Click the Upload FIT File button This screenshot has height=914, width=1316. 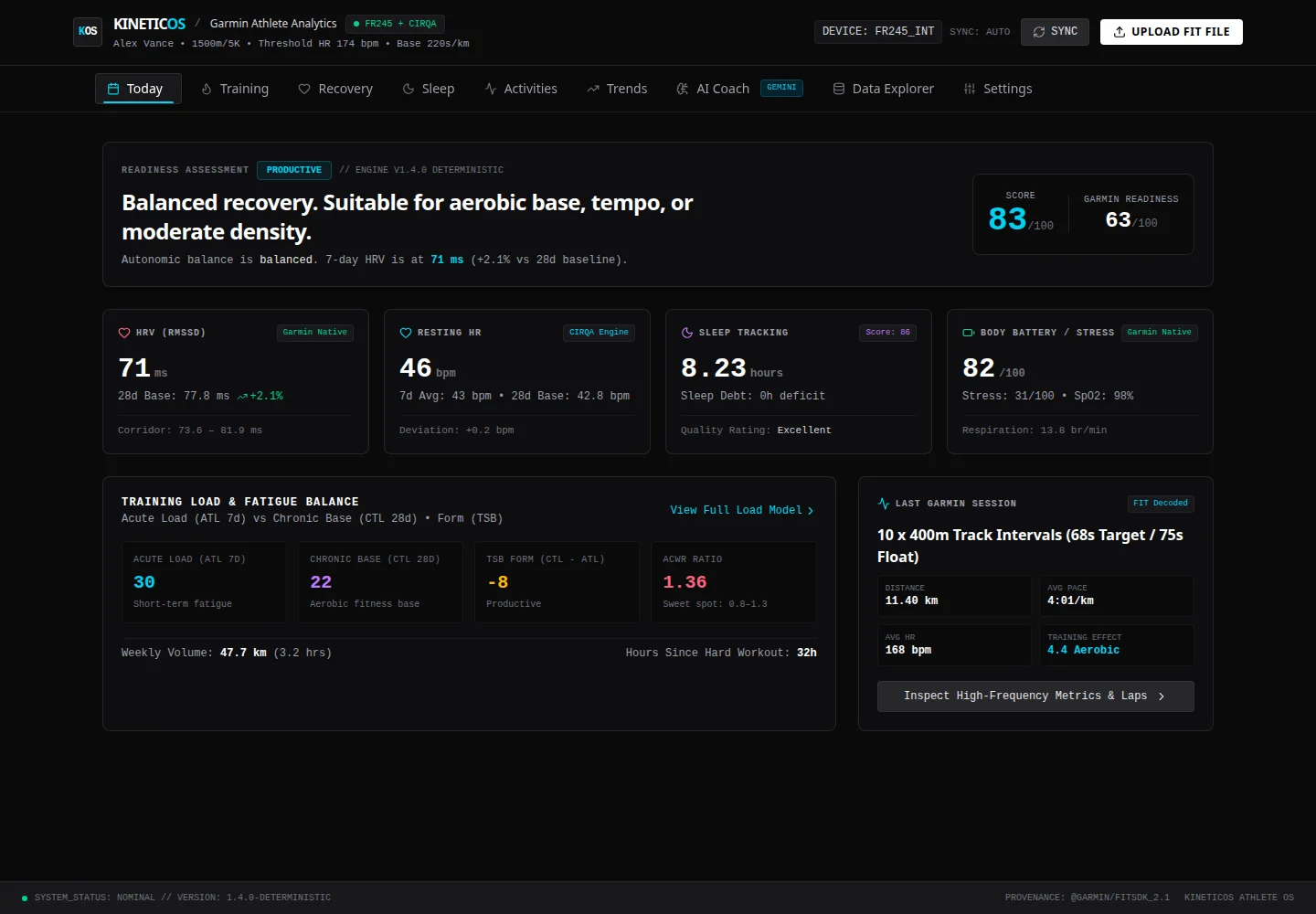pos(1172,32)
